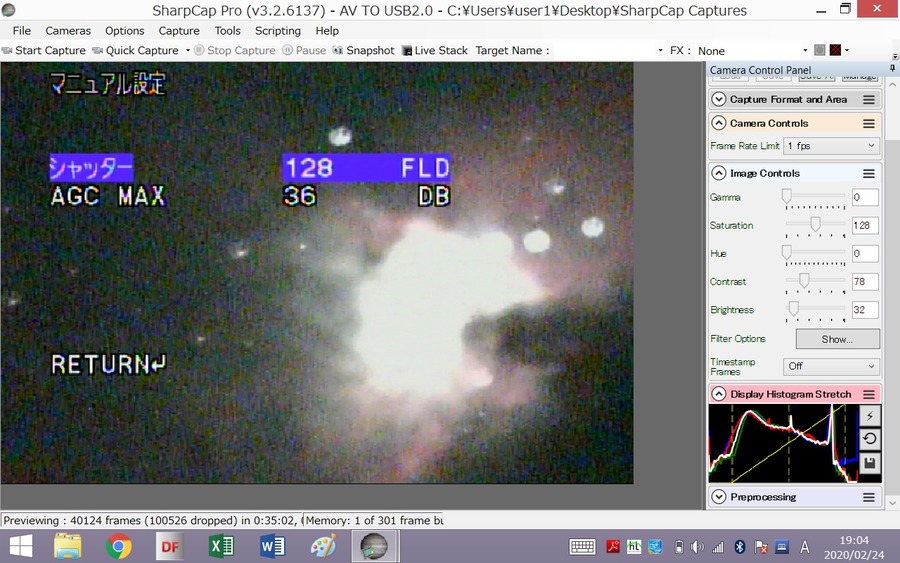
Task: Click the Target Name input field
Action: point(604,51)
